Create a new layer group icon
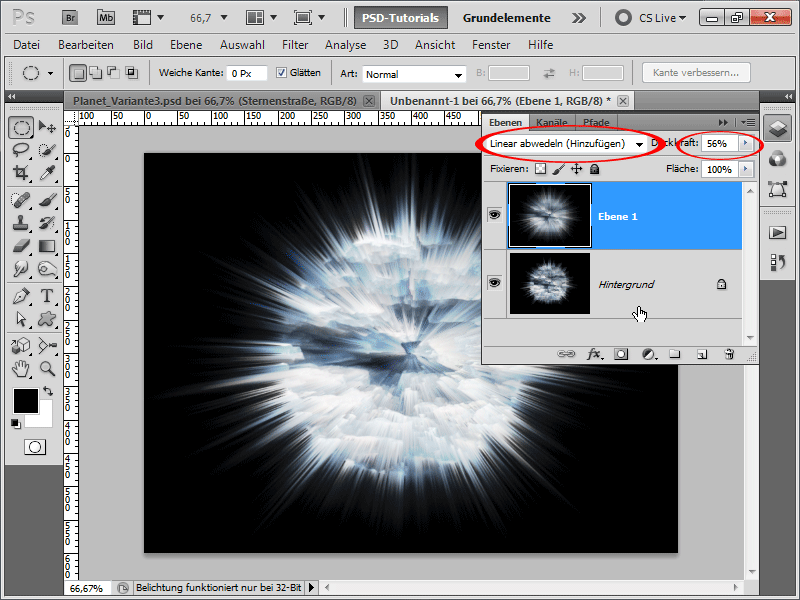 674,354
